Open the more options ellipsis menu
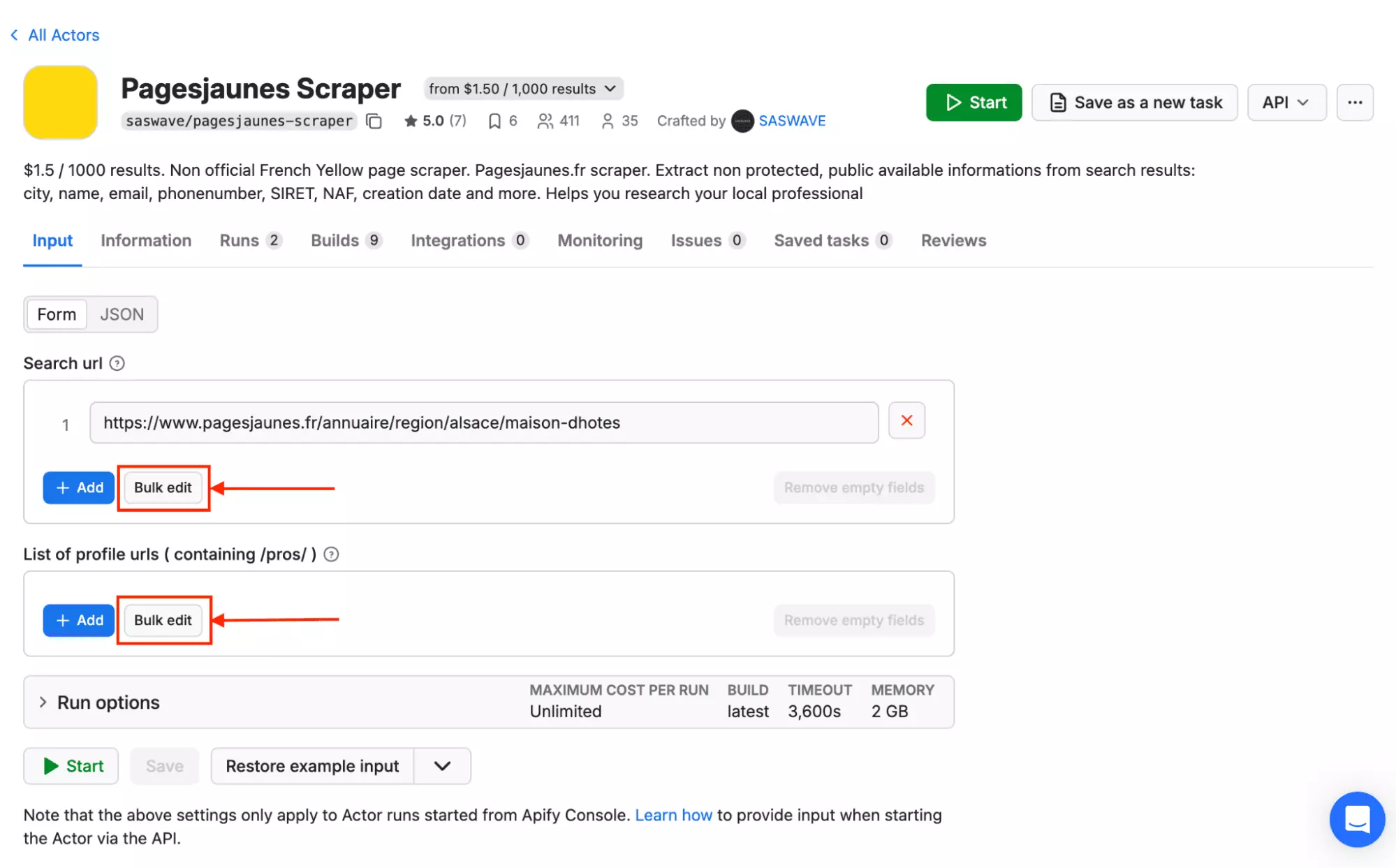1396x868 pixels. [x=1355, y=103]
